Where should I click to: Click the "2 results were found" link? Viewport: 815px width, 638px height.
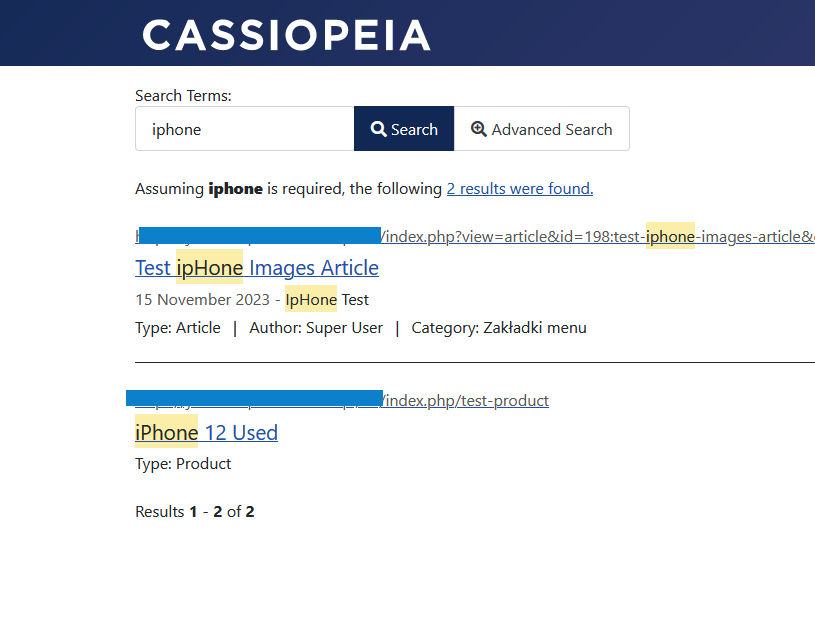tap(519, 188)
